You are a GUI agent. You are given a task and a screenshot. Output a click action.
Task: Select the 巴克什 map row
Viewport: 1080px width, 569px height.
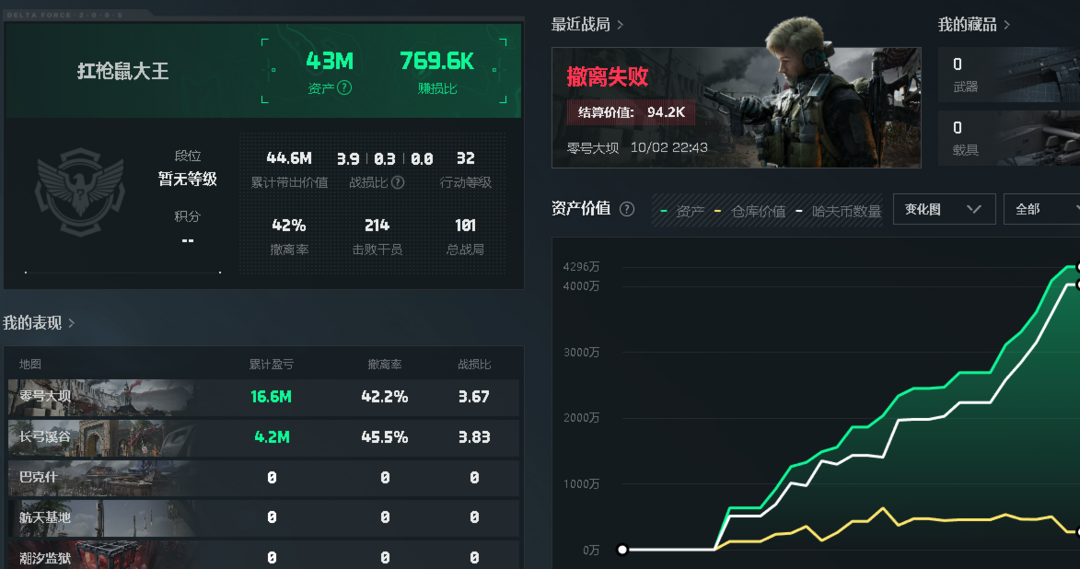[x=262, y=478]
